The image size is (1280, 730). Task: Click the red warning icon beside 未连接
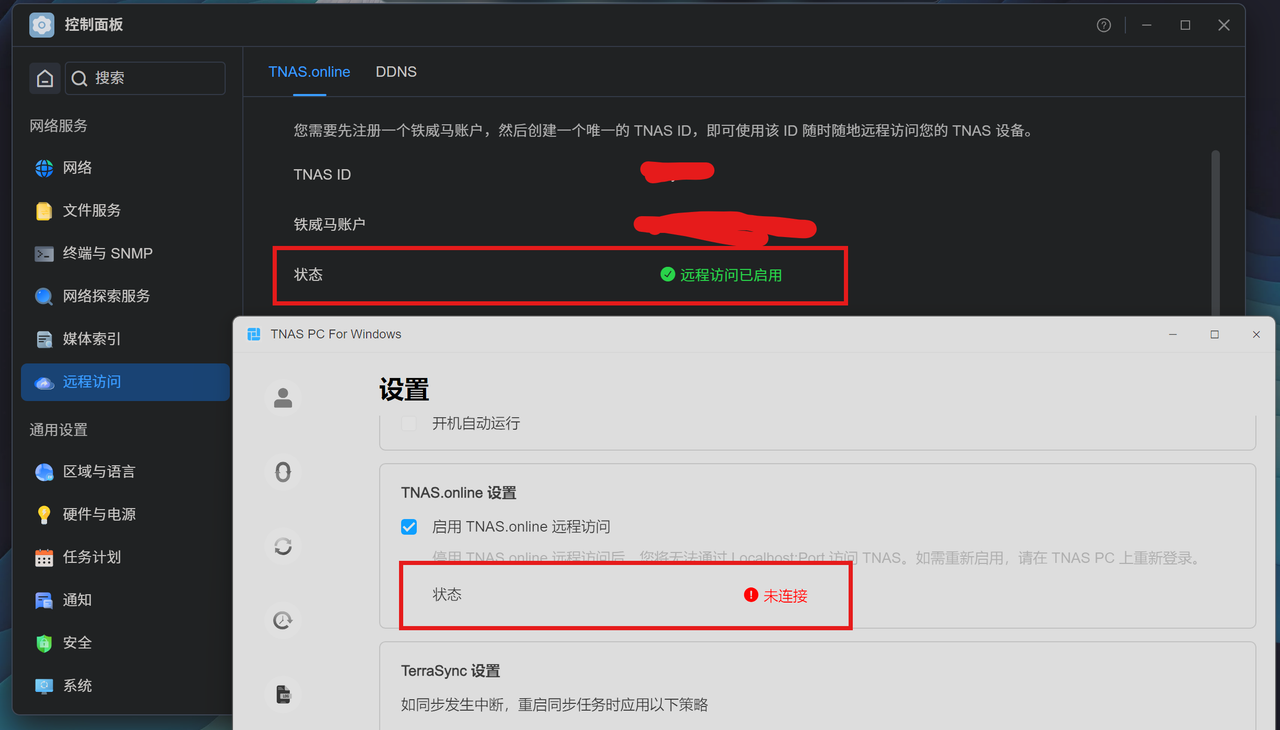[751, 595]
